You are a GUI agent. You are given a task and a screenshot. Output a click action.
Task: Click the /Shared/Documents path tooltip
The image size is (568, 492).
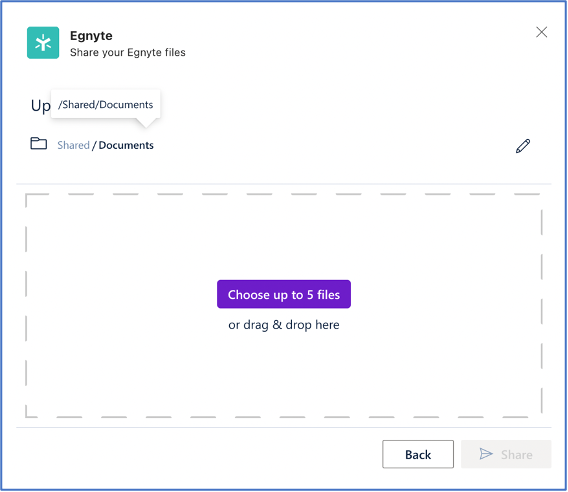coord(105,104)
